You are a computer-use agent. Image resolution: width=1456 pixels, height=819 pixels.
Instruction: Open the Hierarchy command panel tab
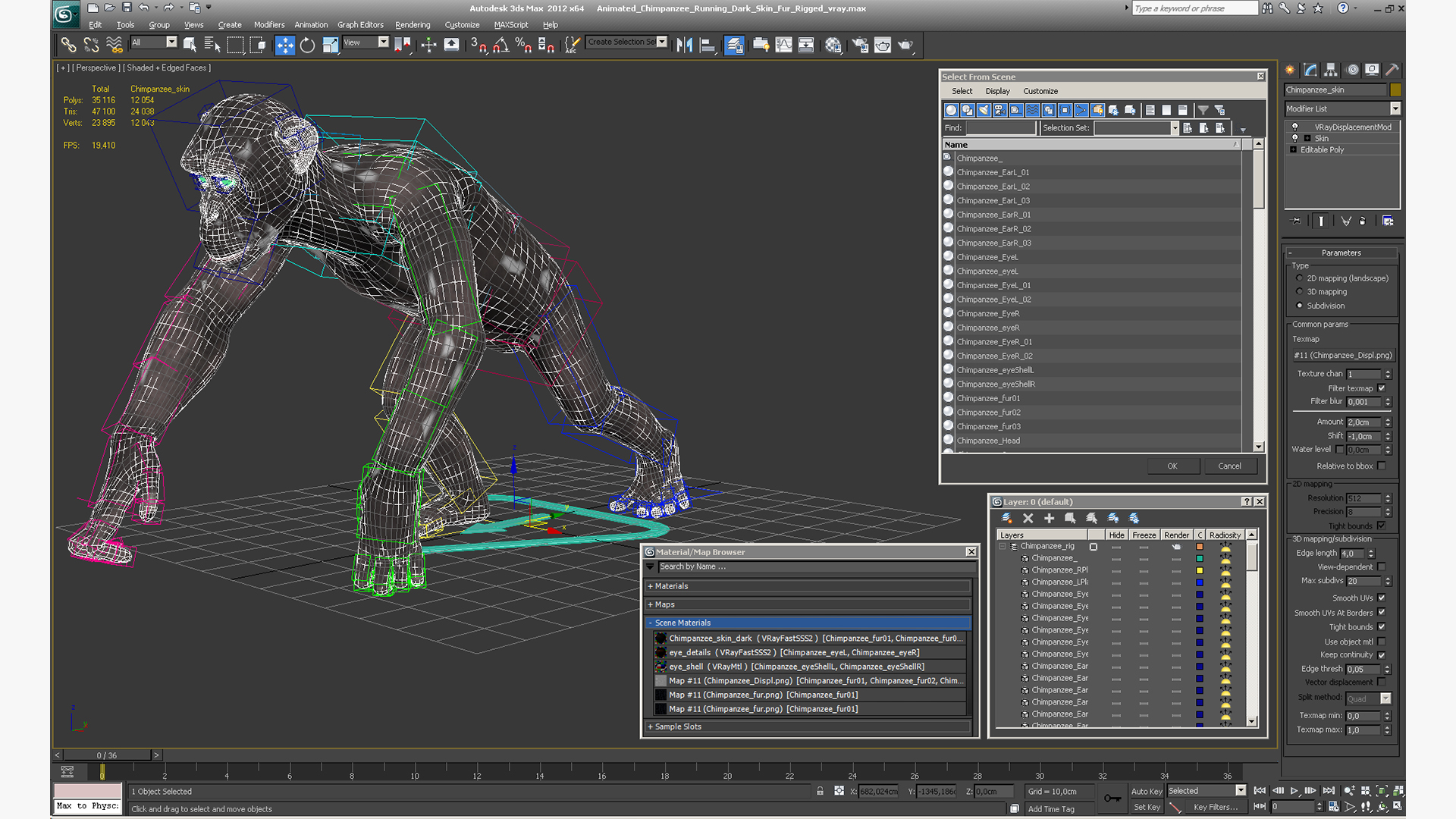(1331, 70)
